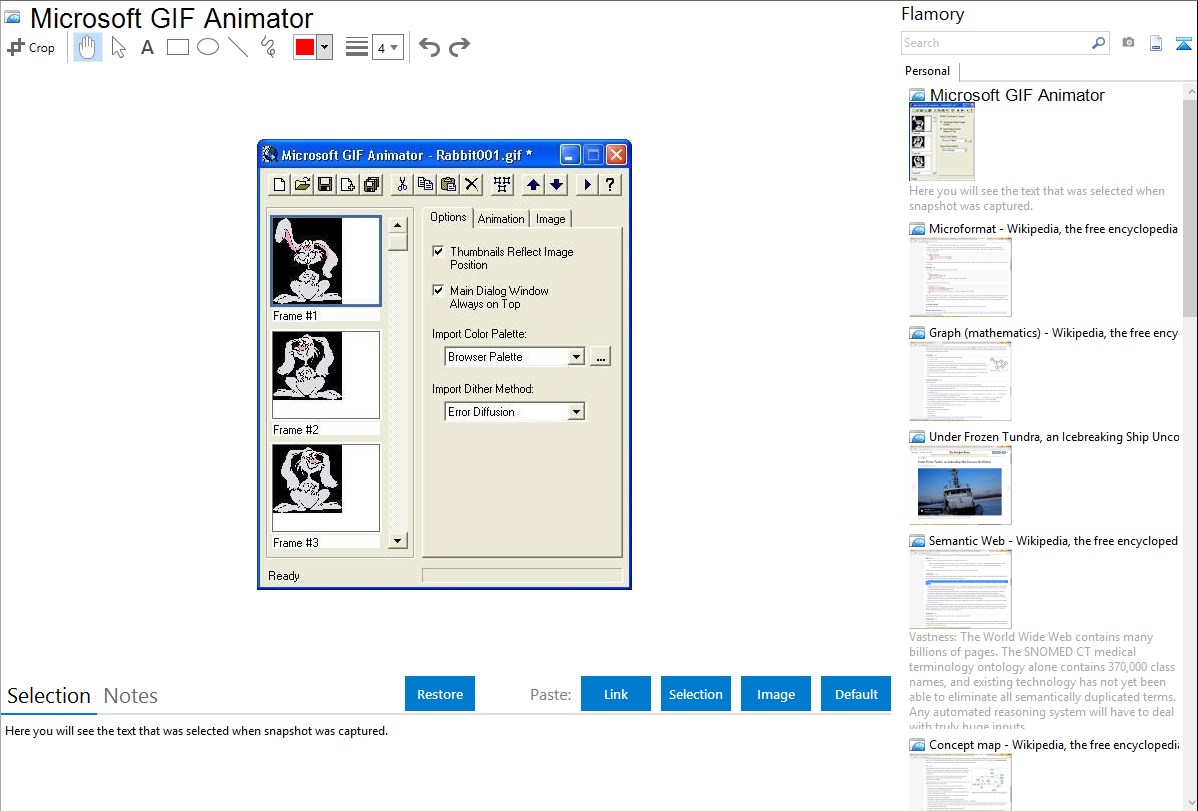Select the rectangle shape tool

pyautogui.click(x=177, y=47)
